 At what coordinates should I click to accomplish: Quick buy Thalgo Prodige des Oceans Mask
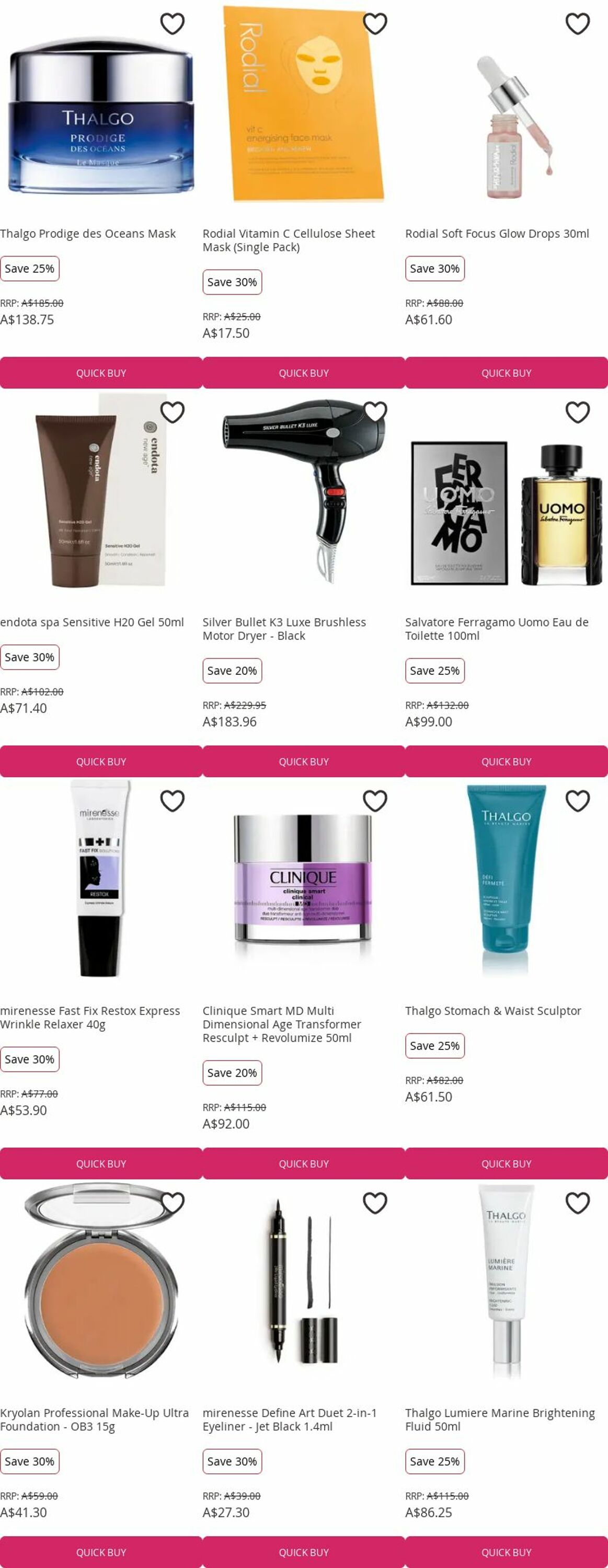pos(101,373)
